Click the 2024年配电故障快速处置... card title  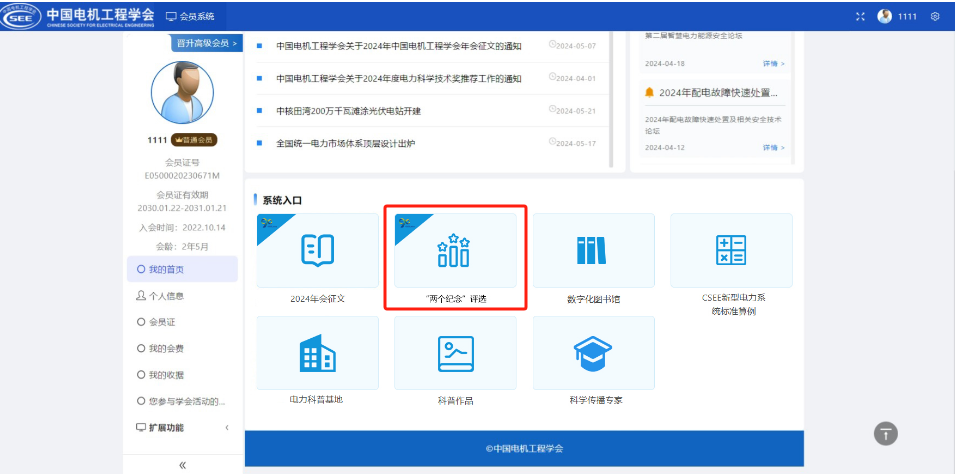(x=718, y=93)
